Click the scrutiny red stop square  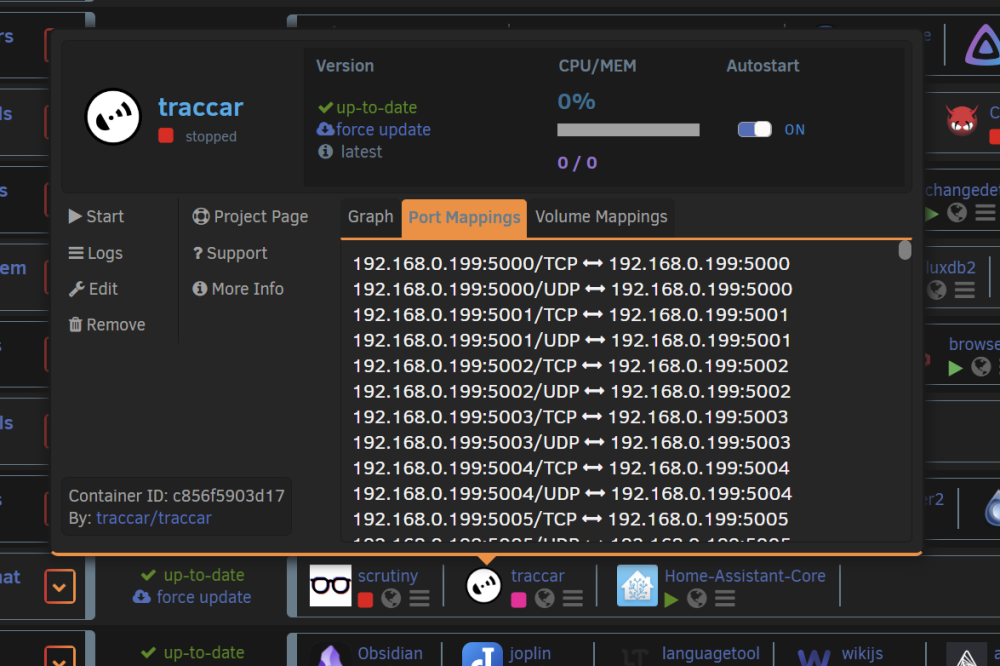pyautogui.click(x=365, y=600)
